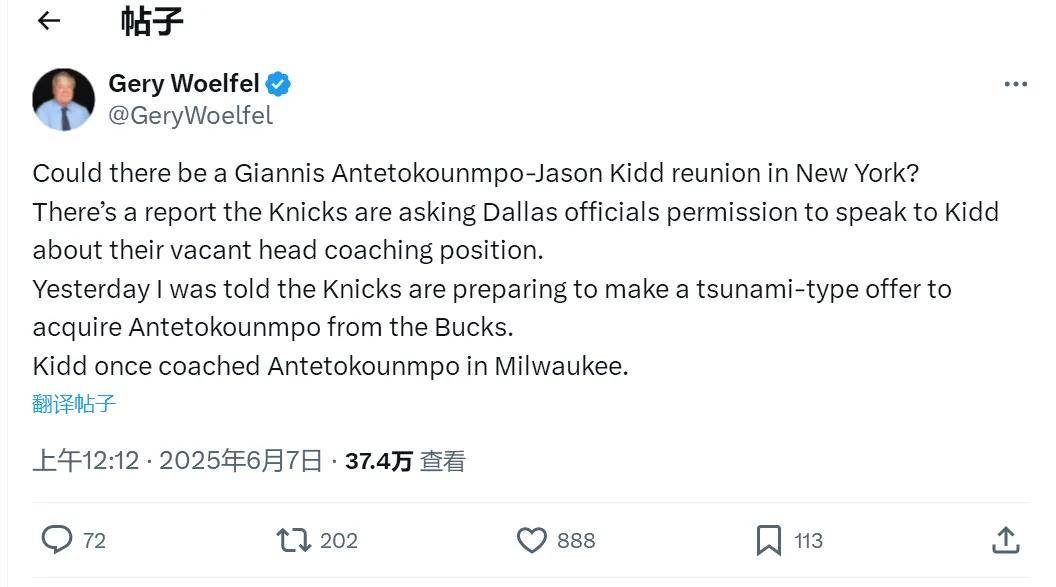Screen dimensions: 1056x587
Task: Click the 帖子 page header title
Action: [152, 21]
